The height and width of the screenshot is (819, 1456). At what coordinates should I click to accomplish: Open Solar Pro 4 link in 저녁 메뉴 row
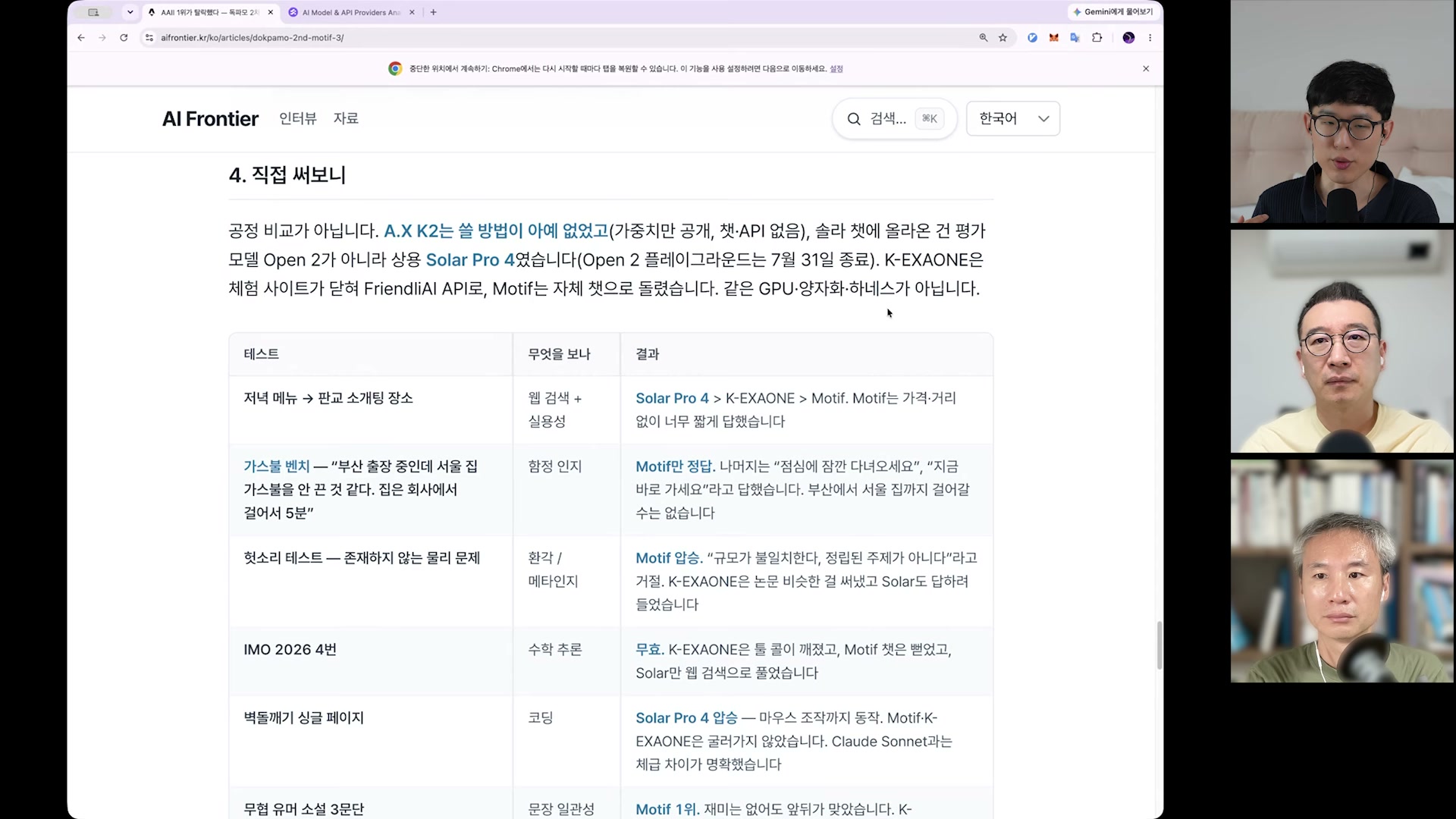[672, 398]
